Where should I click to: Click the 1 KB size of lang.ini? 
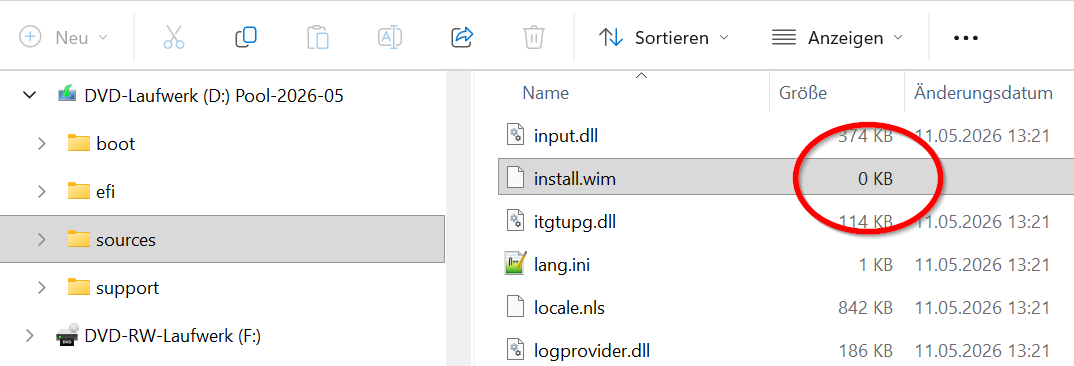pos(876,265)
